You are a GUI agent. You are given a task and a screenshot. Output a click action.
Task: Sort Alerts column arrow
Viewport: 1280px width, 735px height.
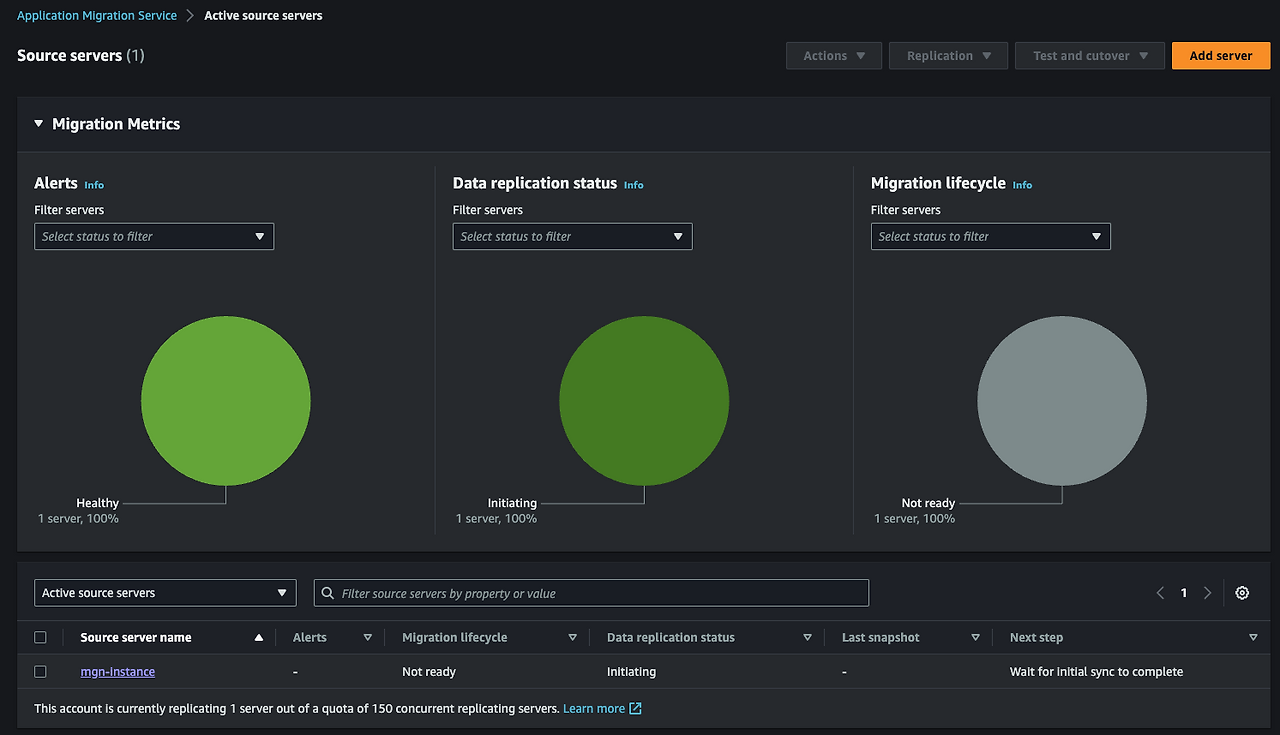367,637
